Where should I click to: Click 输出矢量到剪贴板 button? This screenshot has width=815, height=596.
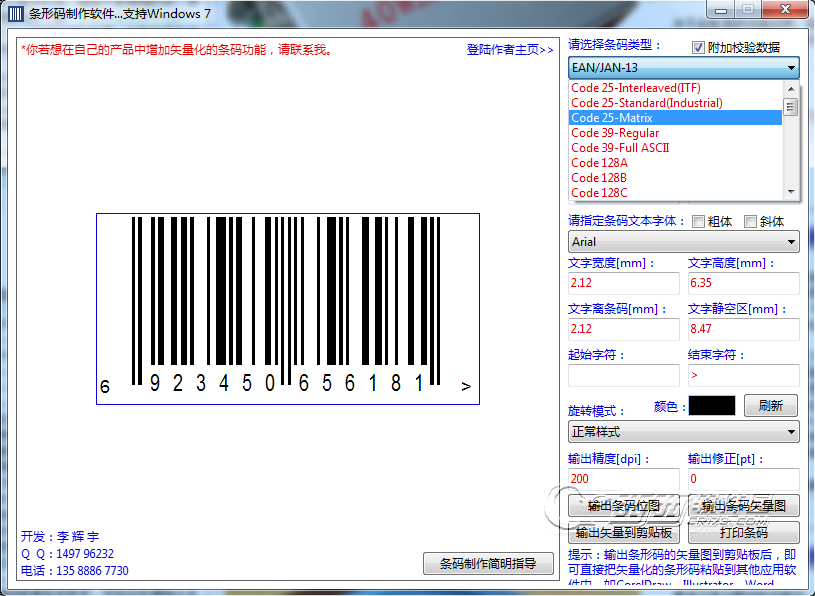(x=624, y=532)
